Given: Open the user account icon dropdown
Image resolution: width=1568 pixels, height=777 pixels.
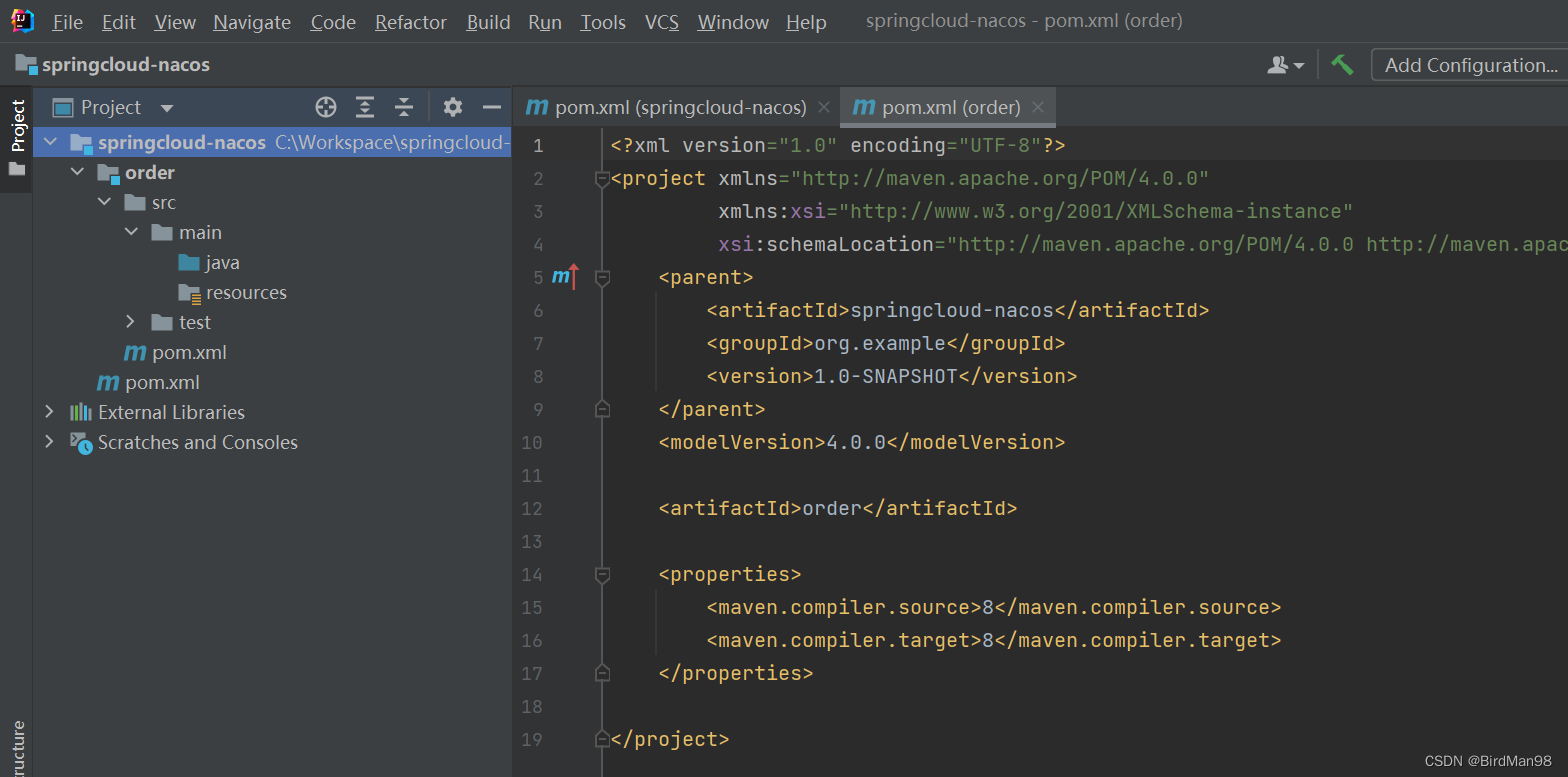Looking at the screenshot, I should point(1285,65).
